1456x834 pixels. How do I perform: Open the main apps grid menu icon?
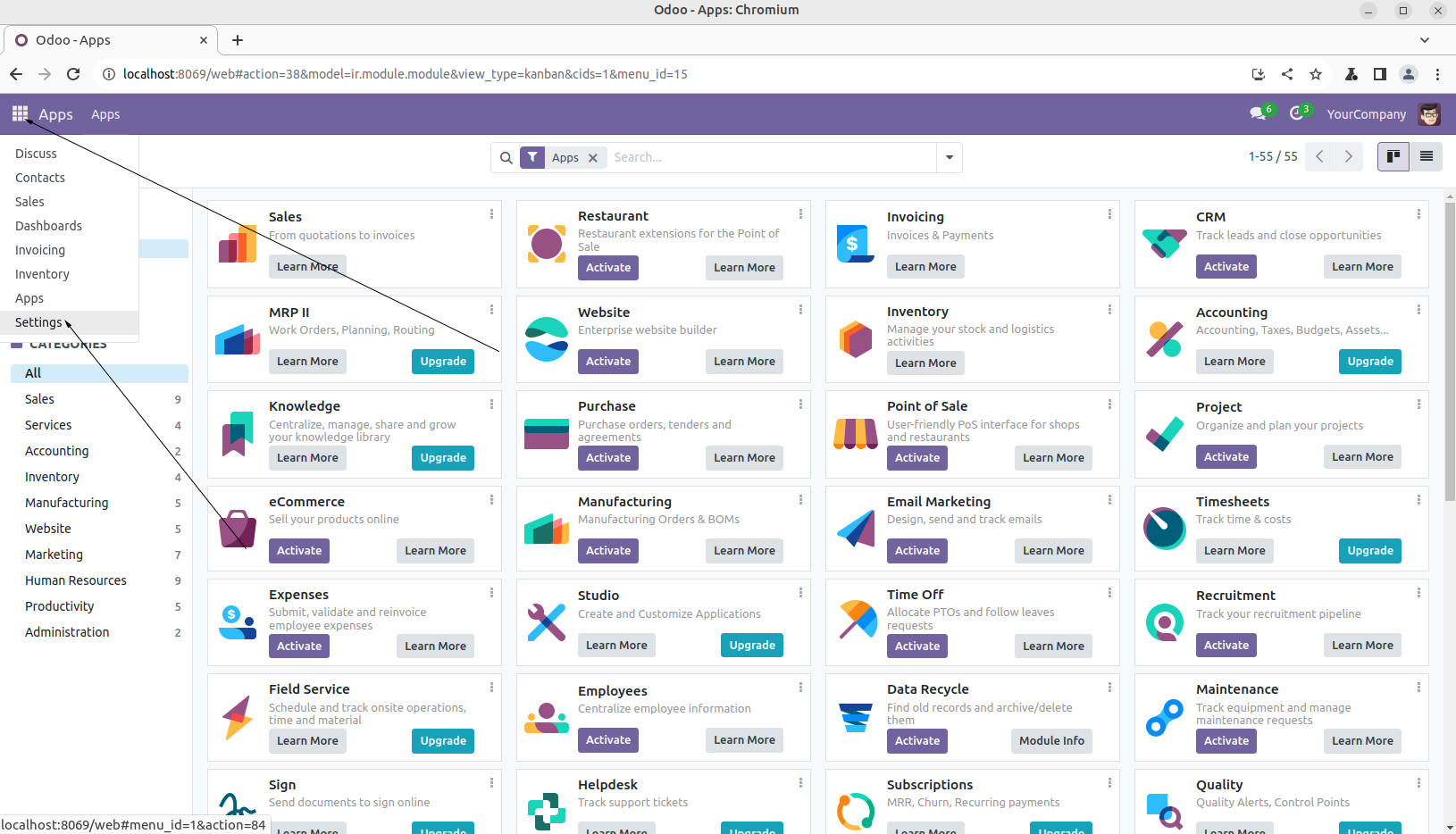pos(20,113)
